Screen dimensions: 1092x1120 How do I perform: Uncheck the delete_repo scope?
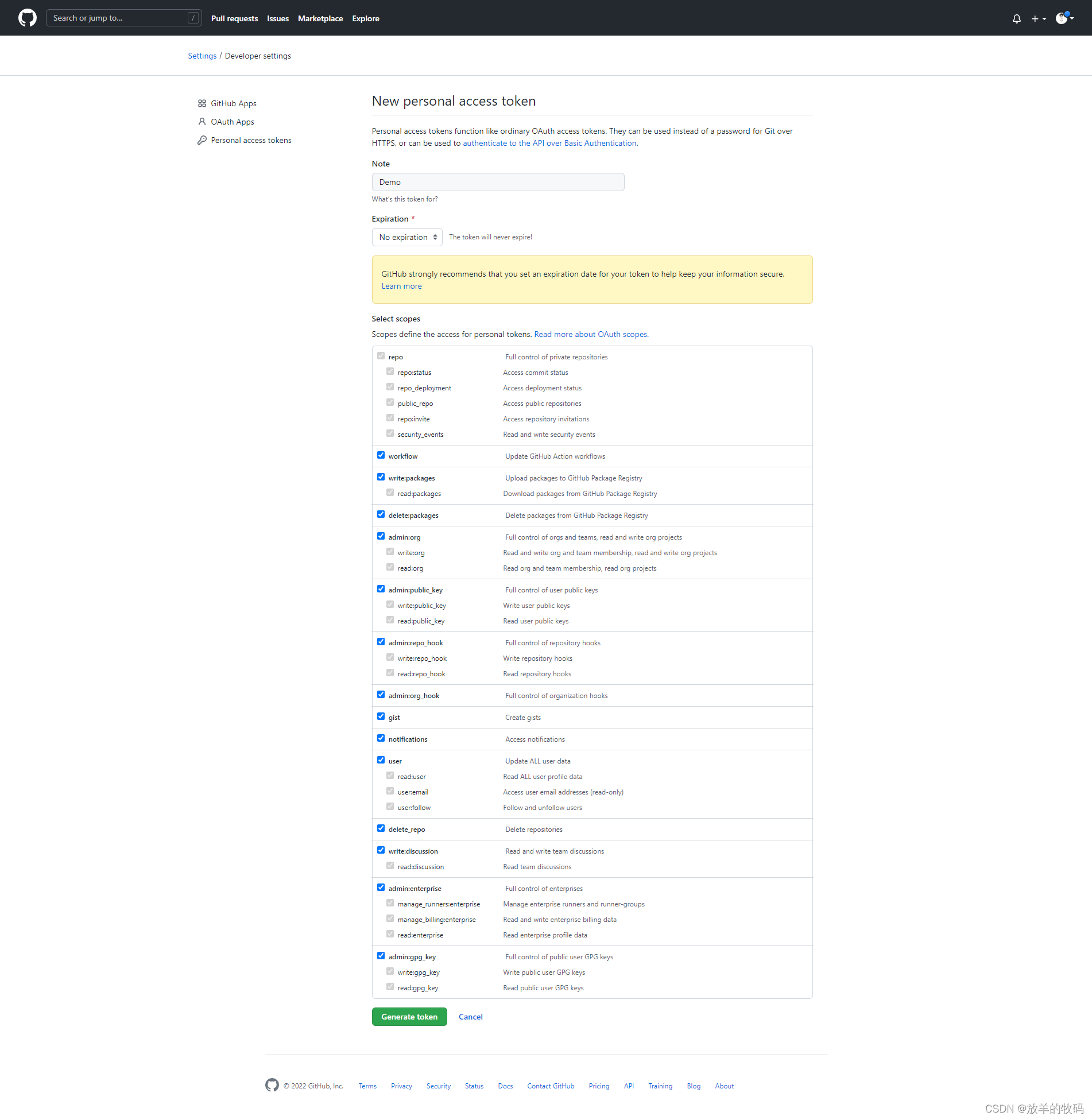(381, 828)
